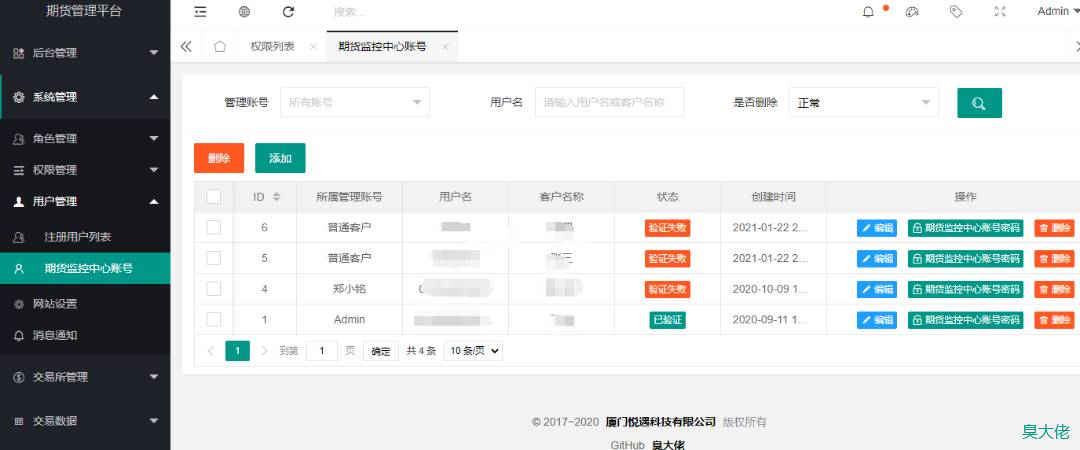Click 交易所管理 dollar icon

tap(19, 377)
